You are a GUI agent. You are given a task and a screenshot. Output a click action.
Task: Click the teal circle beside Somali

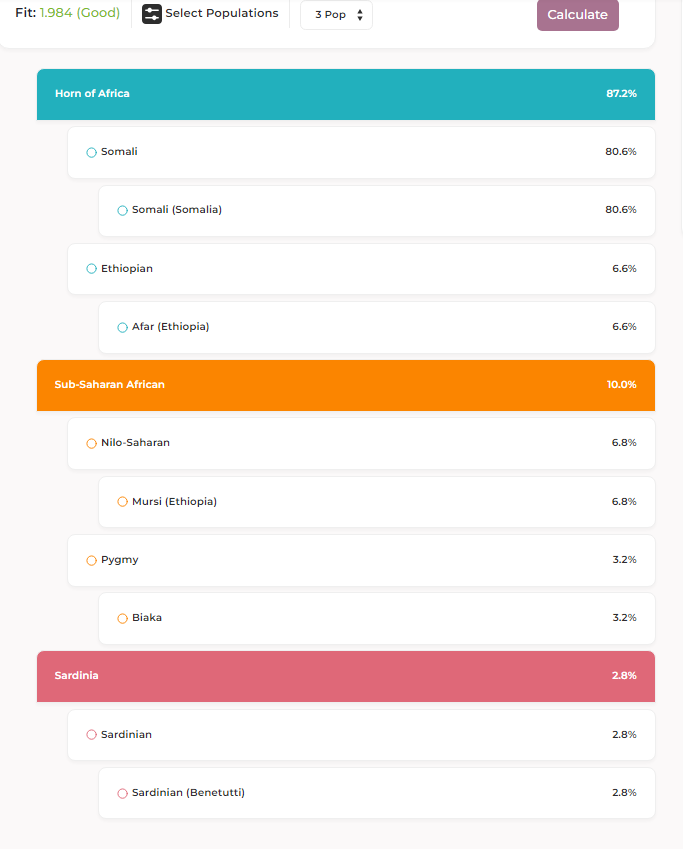point(92,153)
